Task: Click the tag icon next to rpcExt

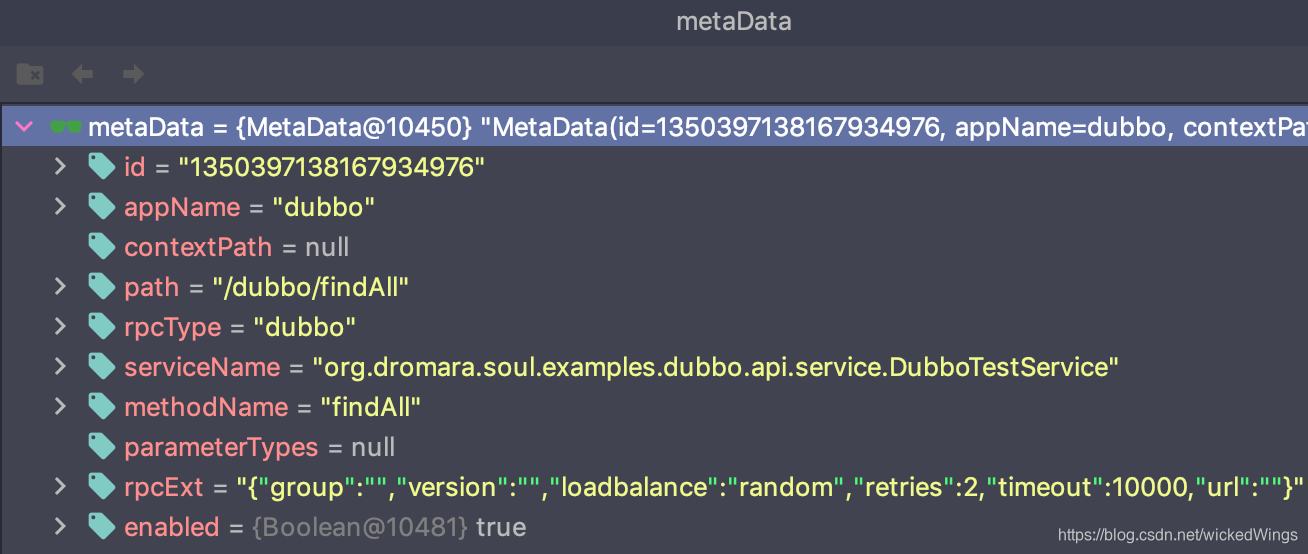Action: tap(102, 486)
